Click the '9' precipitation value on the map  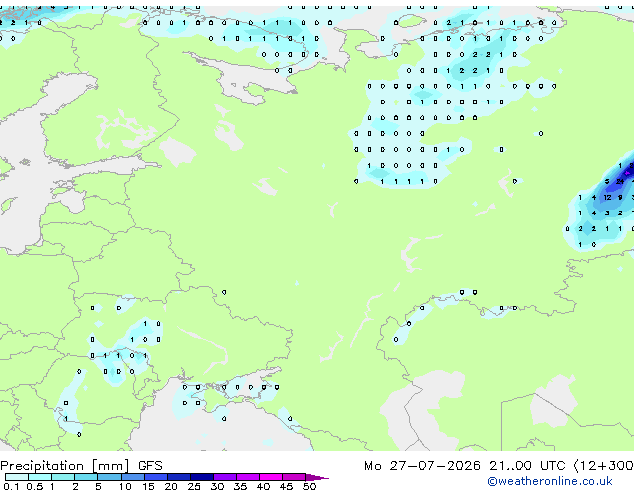click(x=620, y=197)
